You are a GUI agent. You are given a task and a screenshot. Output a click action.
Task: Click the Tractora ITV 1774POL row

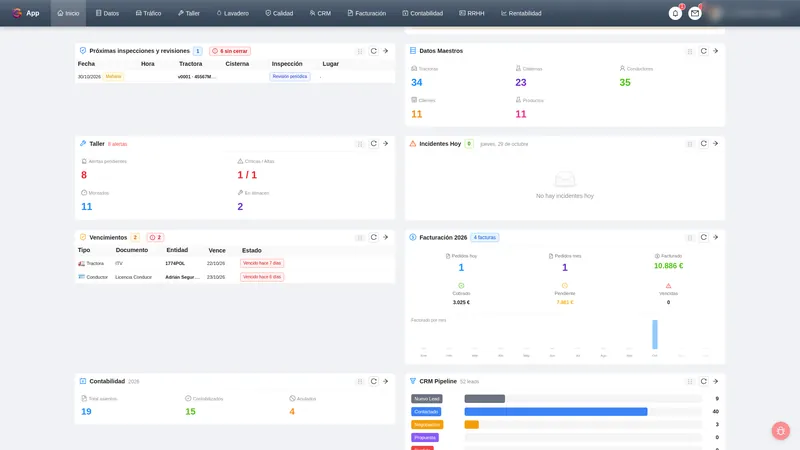coord(235,263)
